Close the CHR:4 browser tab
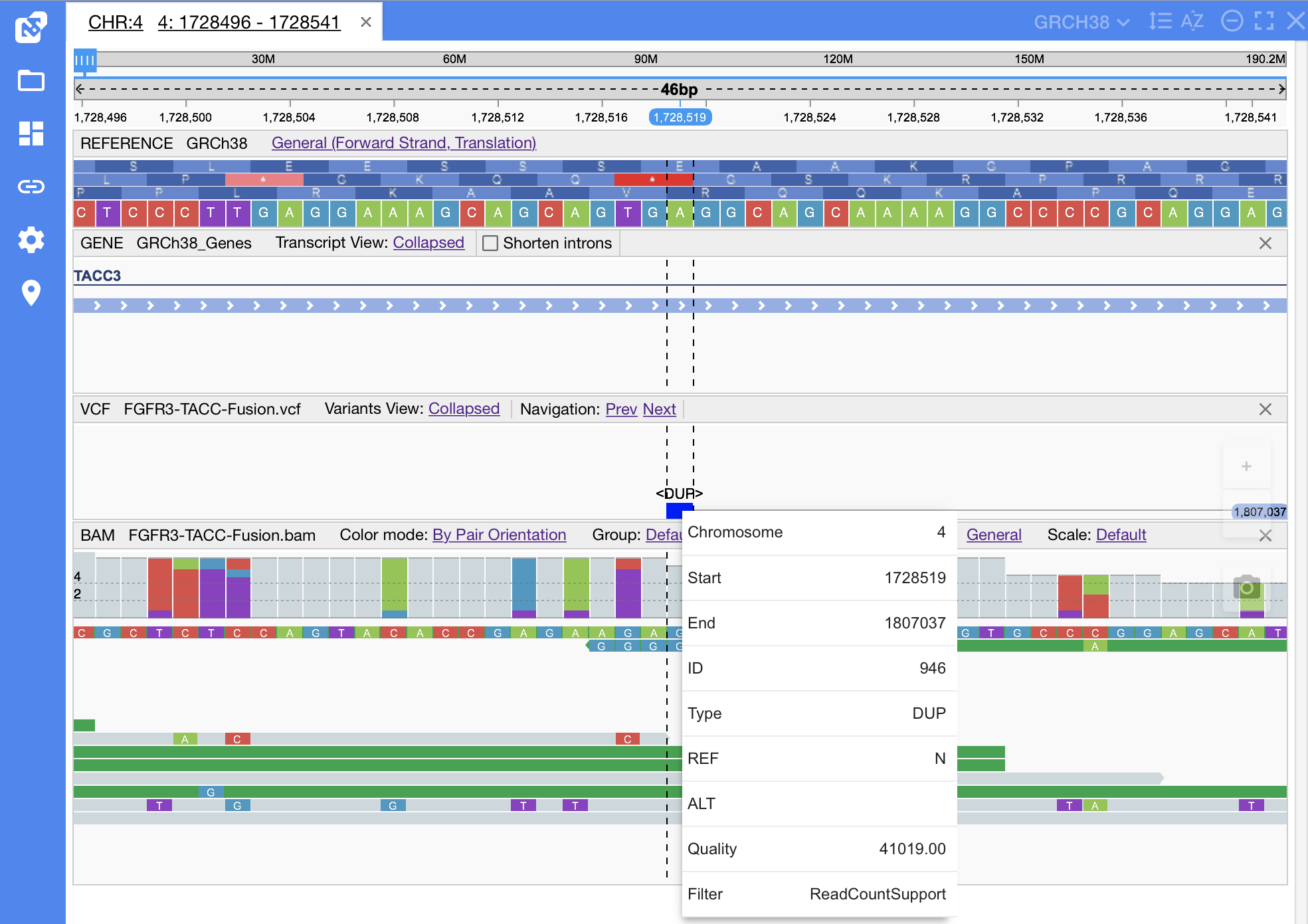The image size is (1308, 924). pyautogui.click(x=365, y=22)
